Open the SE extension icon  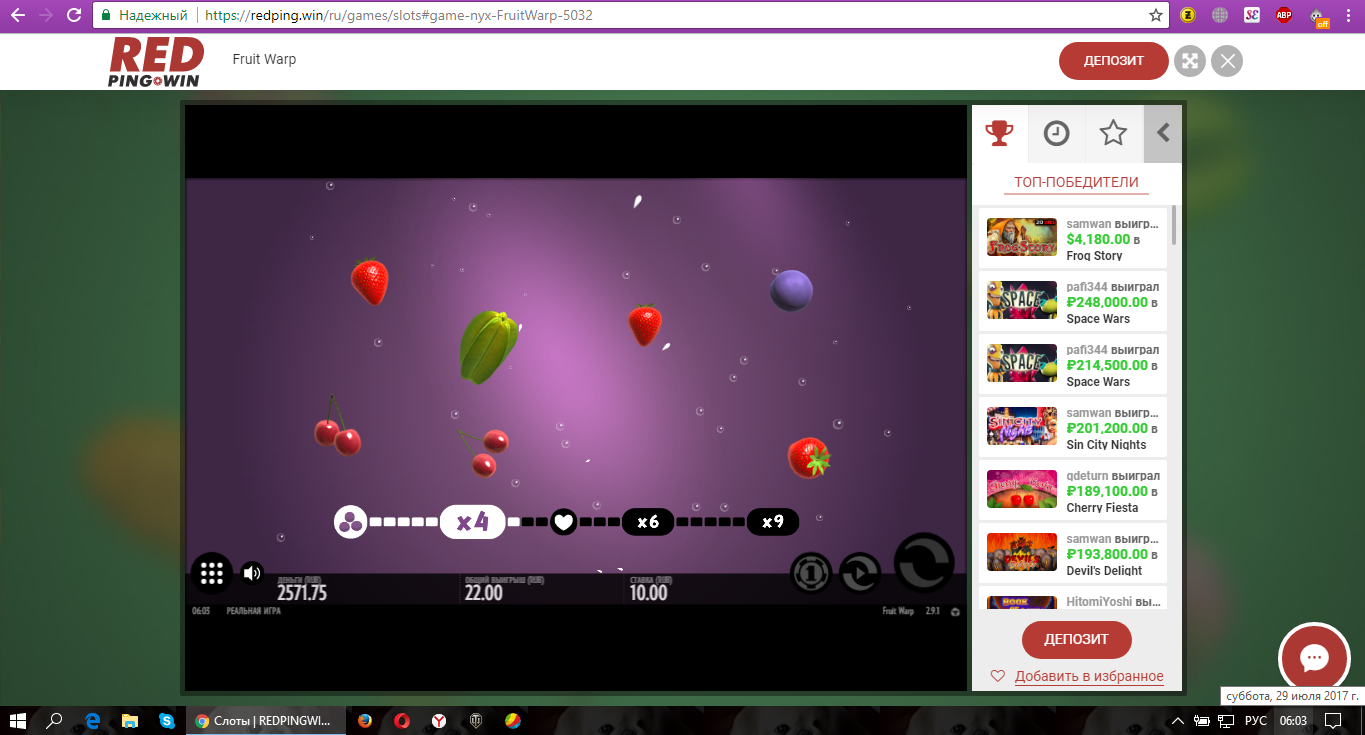click(x=1252, y=15)
